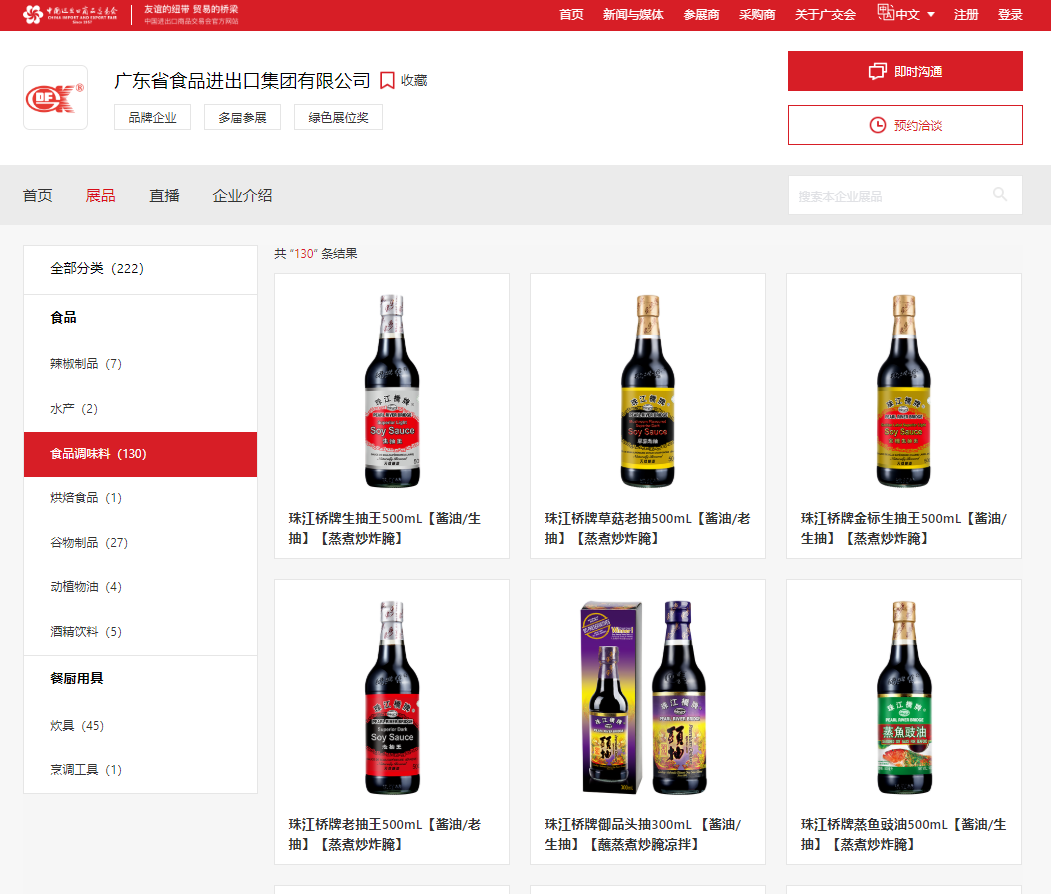Click the search magnifier icon in the product search box
This screenshot has height=894, width=1051.
[x=999, y=195]
